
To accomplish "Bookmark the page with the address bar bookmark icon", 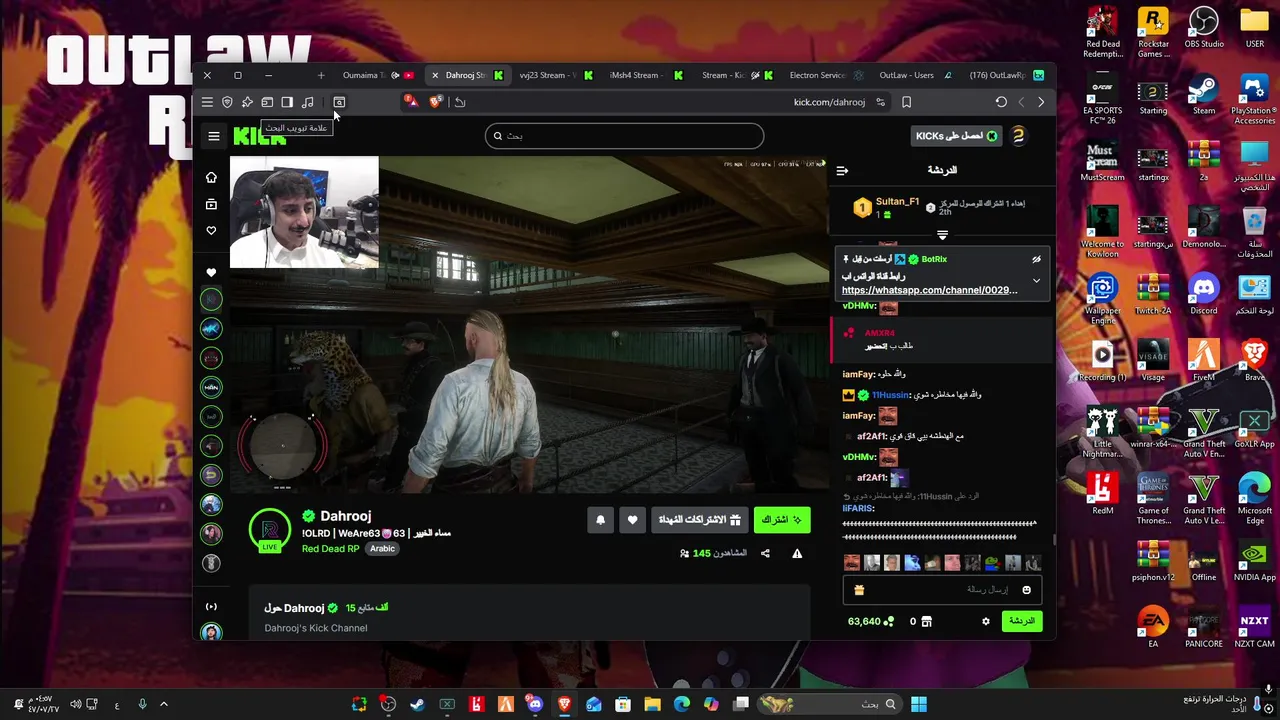I will tap(906, 102).
